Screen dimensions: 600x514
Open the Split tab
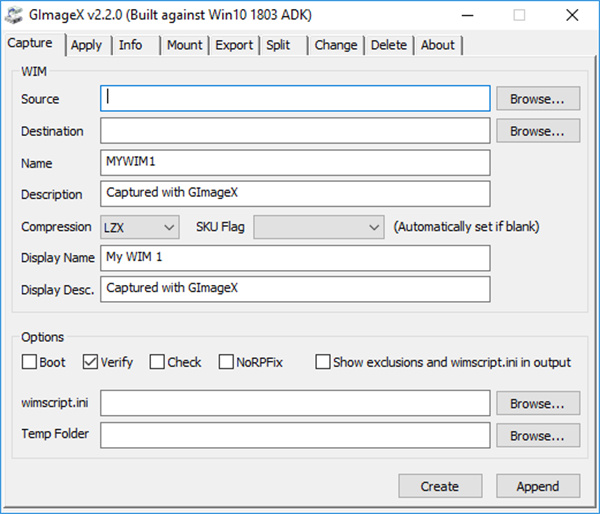[278, 45]
